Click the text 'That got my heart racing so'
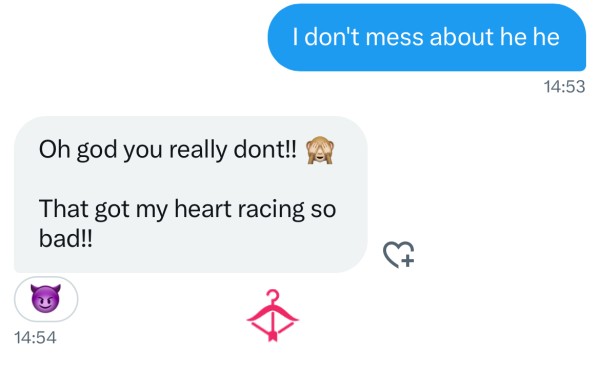Viewport: 600px width, 370px height. [188, 210]
